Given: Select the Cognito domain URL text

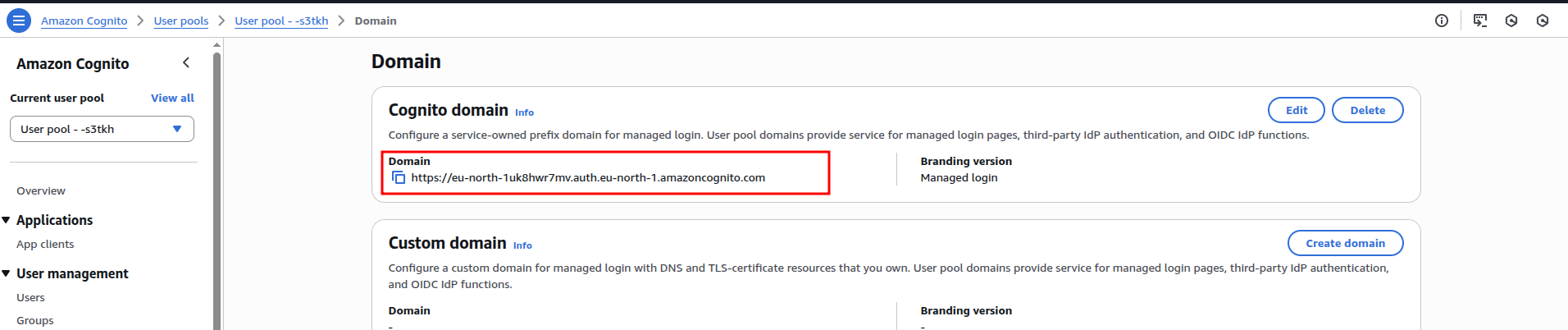Looking at the screenshot, I should click(588, 177).
